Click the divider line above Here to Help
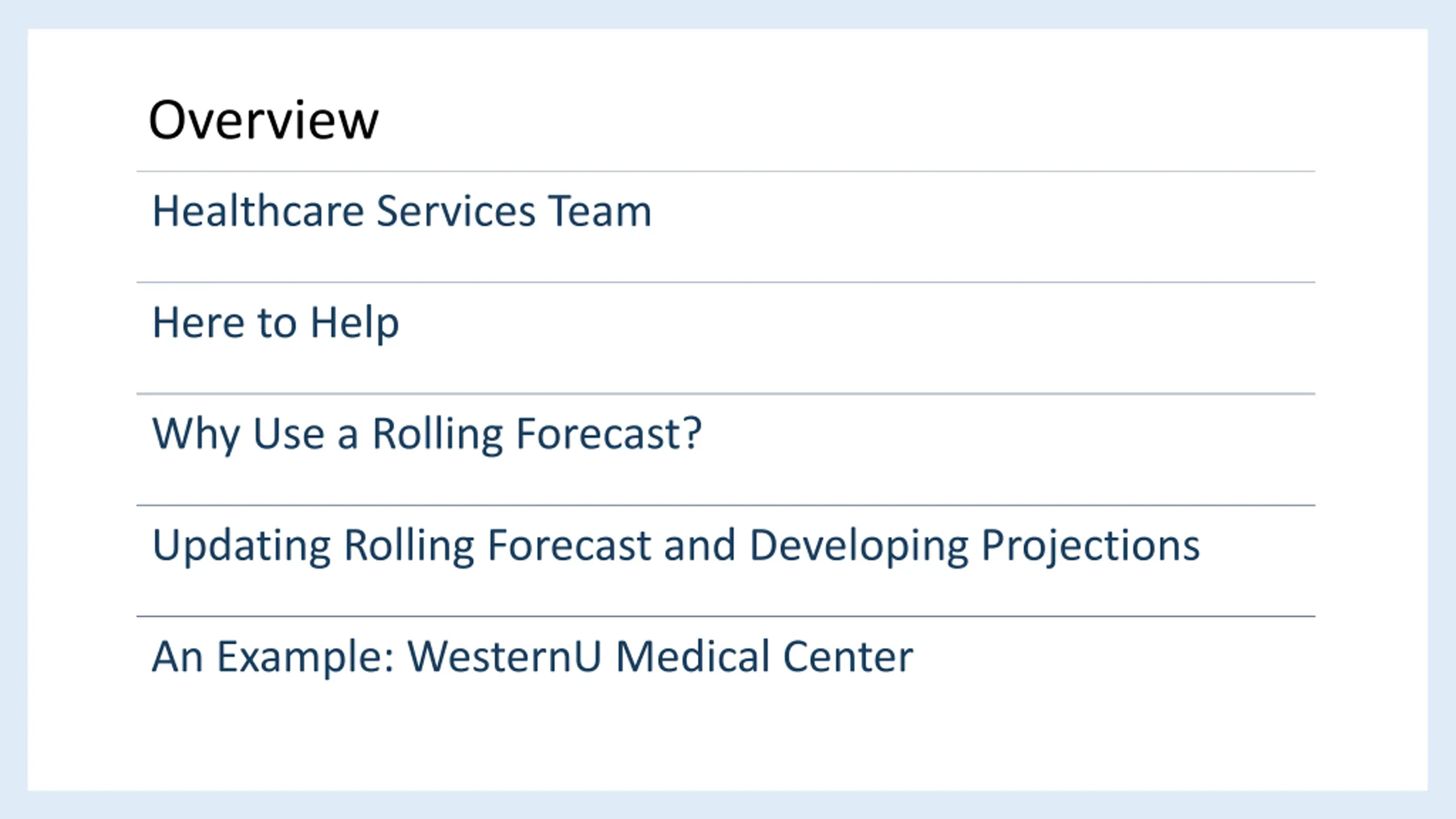Viewport: 1456px width, 819px height. click(x=726, y=282)
